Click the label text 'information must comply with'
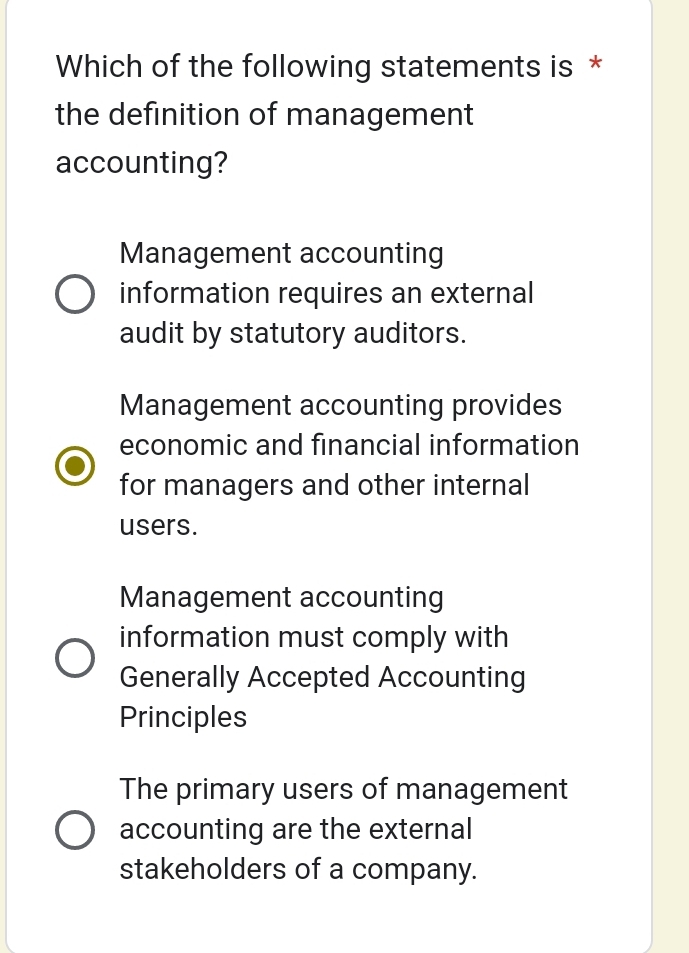Viewport: 689px width, 953px height. (x=314, y=638)
